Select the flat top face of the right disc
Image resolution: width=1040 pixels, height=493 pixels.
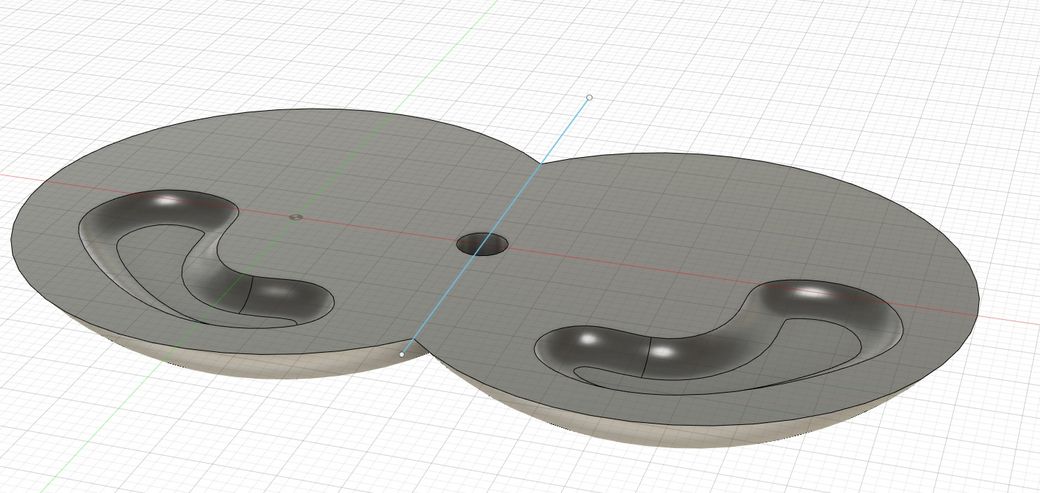pos(700,220)
